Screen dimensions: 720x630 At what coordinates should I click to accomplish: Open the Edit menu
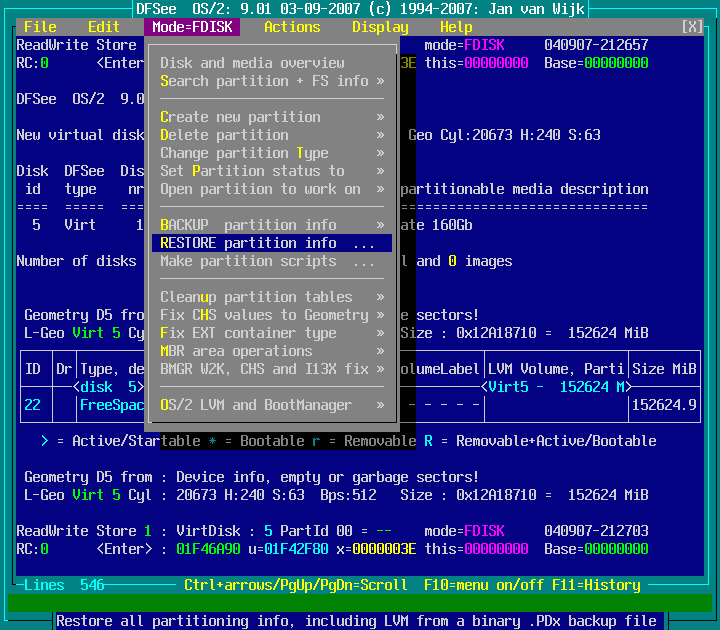[x=104, y=27]
